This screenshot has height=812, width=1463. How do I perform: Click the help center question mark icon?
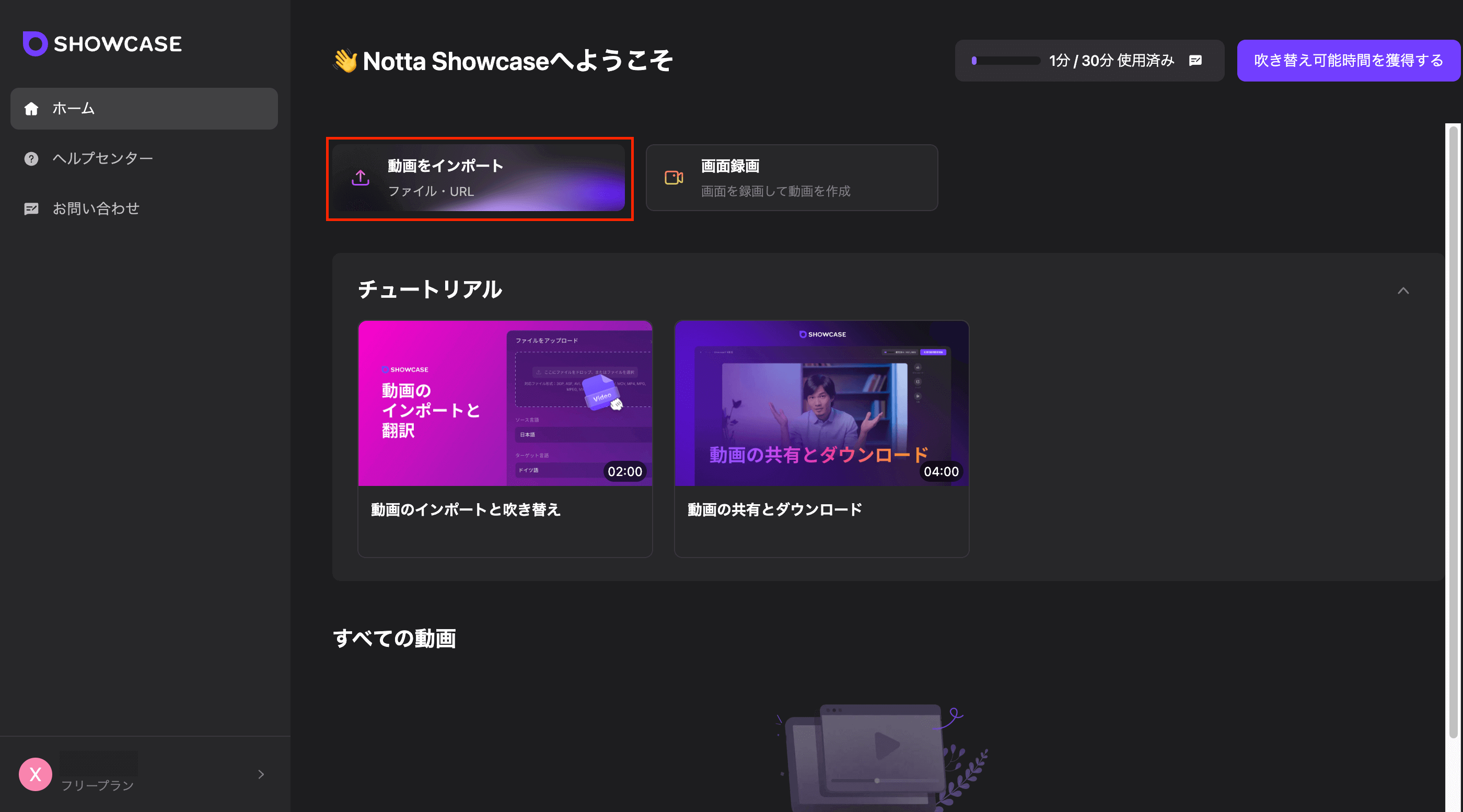point(31,158)
